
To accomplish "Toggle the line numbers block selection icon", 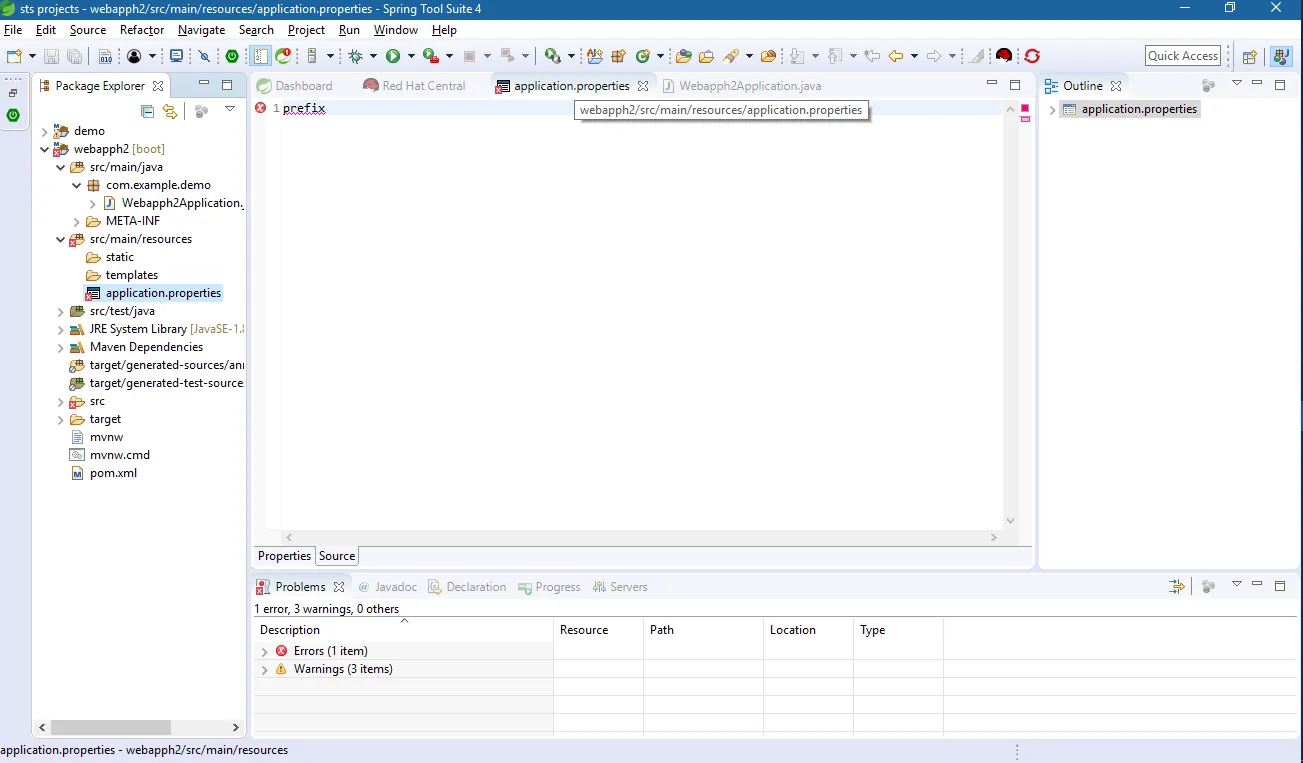I will pyautogui.click(x=260, y=56).
